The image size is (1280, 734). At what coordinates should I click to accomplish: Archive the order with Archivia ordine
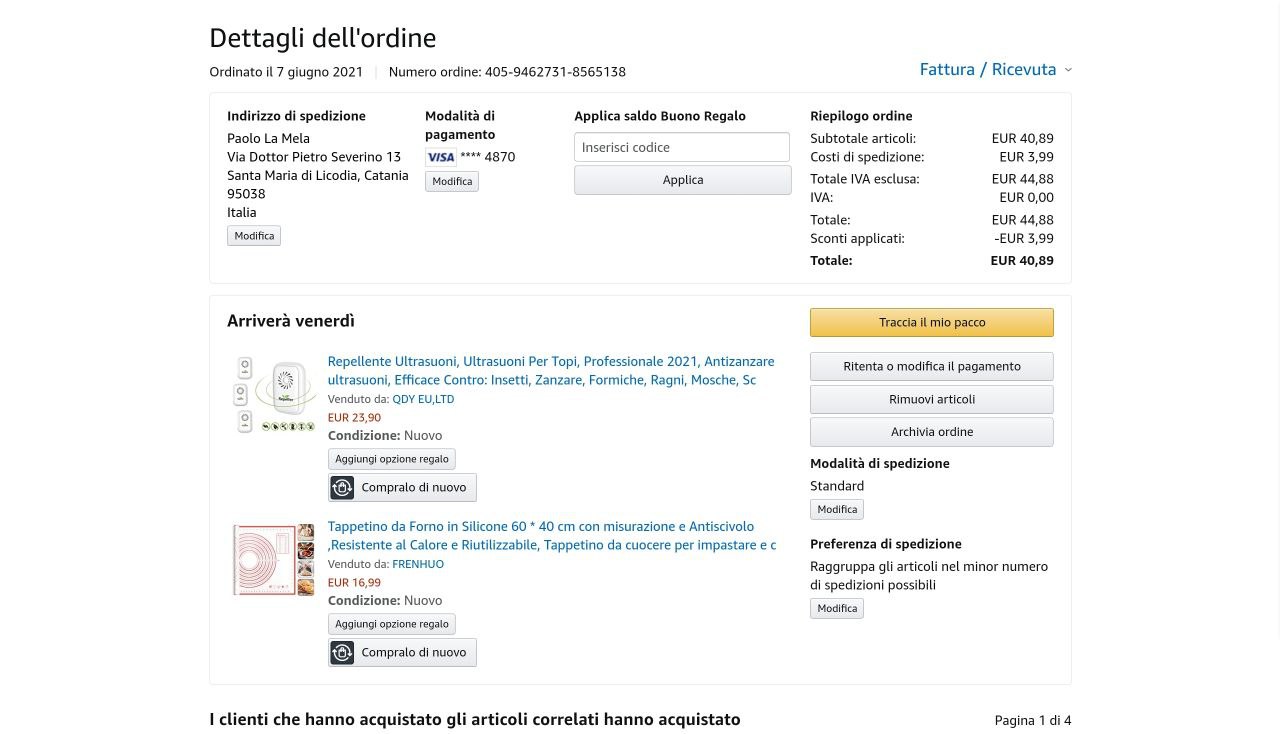point(931,432)
